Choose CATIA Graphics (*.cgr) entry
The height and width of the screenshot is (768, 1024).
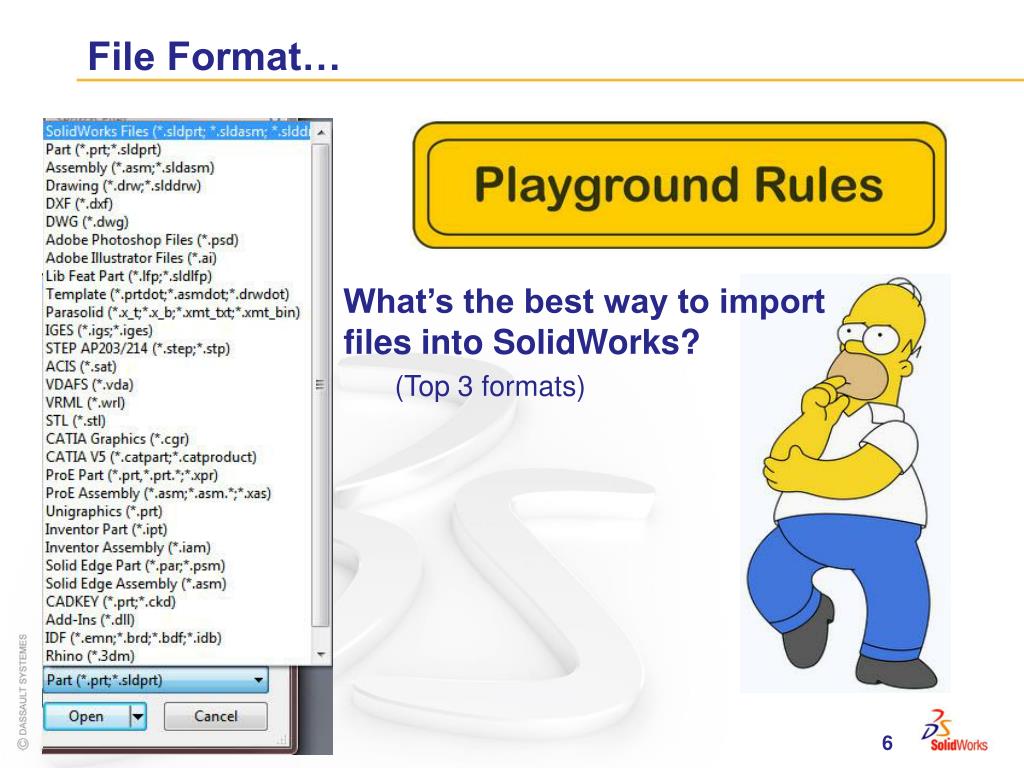(178, 439)
